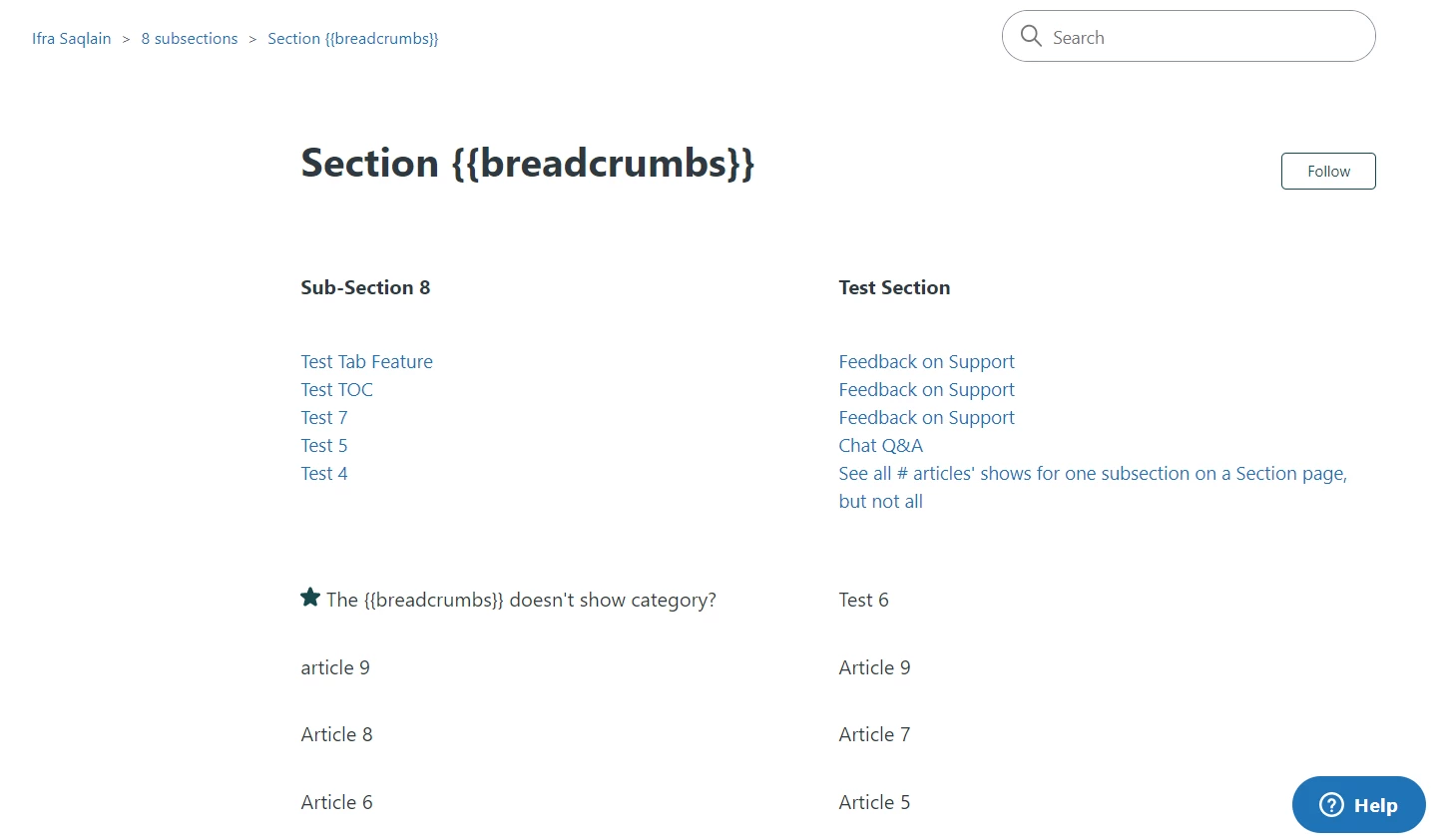Go to Ifra Saqlain breadcrumb
This screenshot has height=840, width=1444.
(72, 39)
